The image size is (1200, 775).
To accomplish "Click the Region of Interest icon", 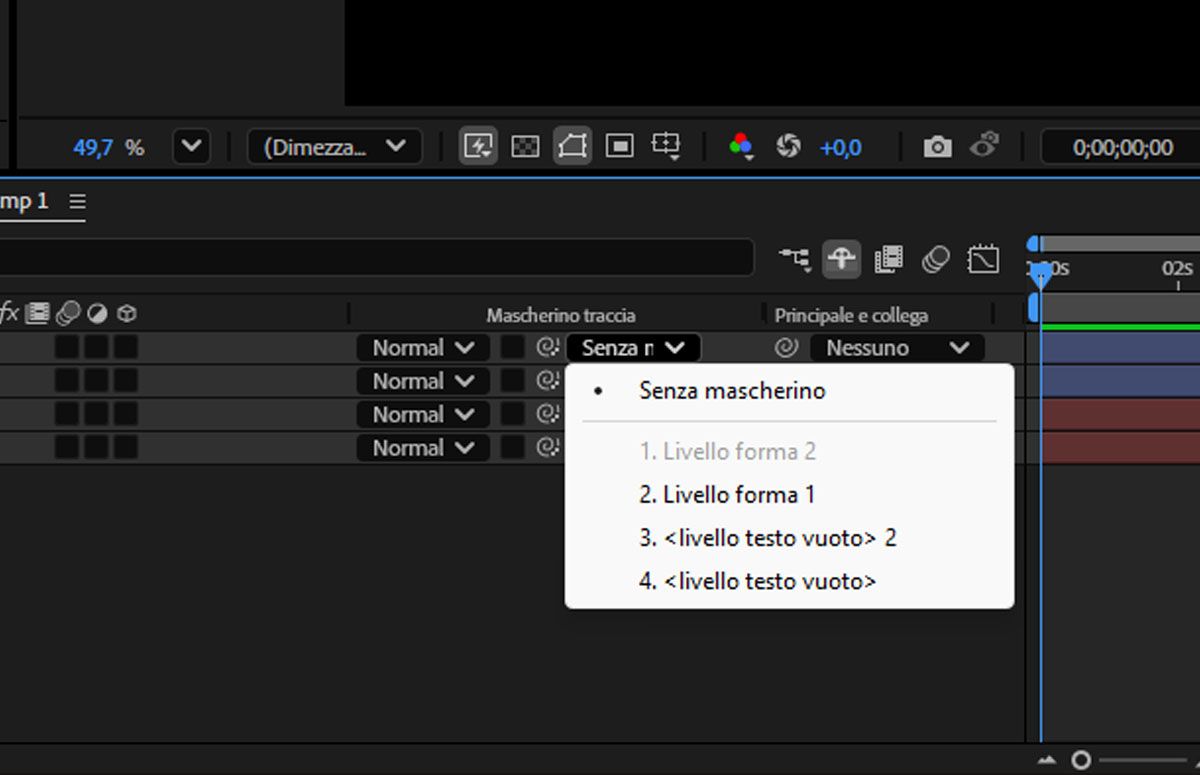I will point(620,147).
